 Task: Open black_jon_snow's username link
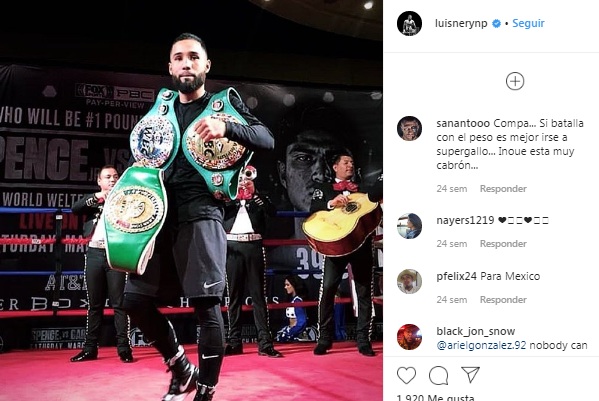(x=476, y=331)
